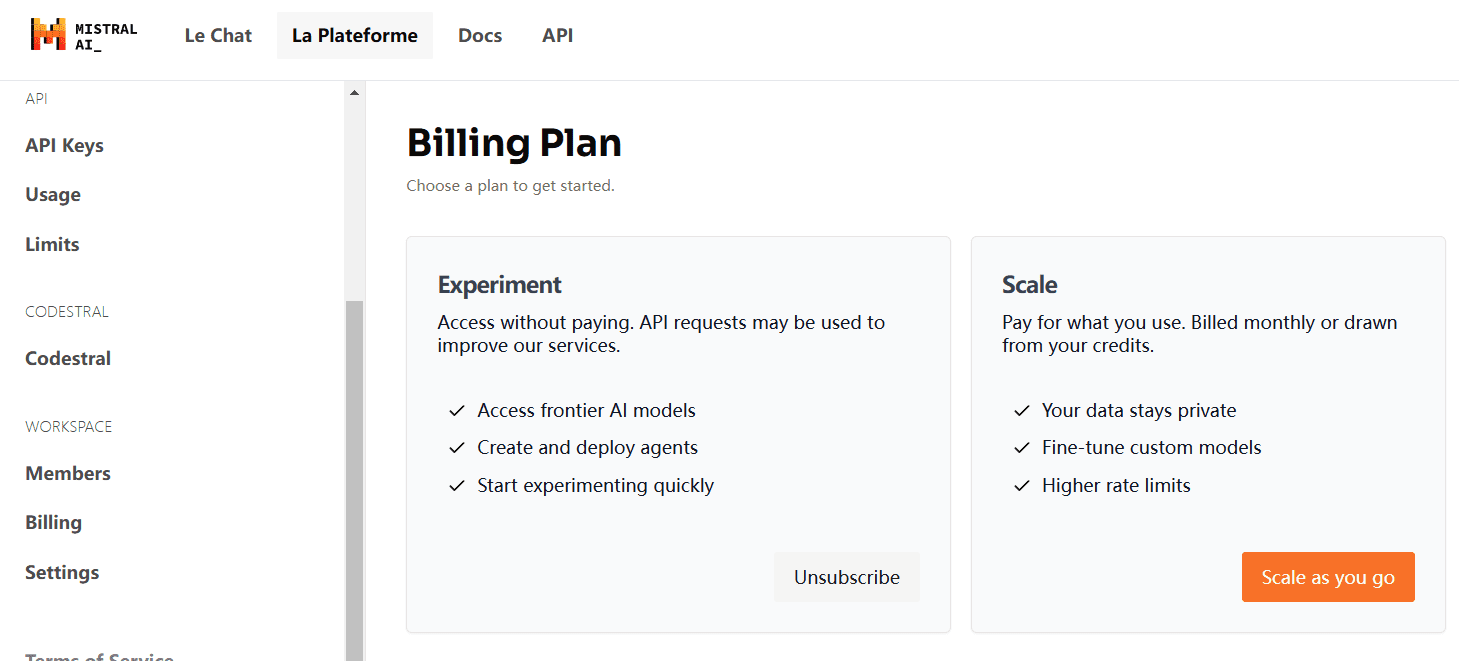Click the checkmark beside 'Start experimenting quickly'
Screen dimensions: 1459x661
coord(457,486)
